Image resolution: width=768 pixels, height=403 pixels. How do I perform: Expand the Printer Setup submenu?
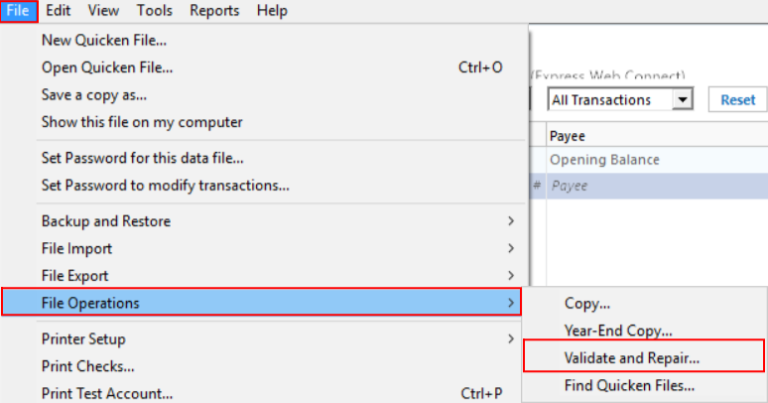pyautogui.click(x=264, y=339)
